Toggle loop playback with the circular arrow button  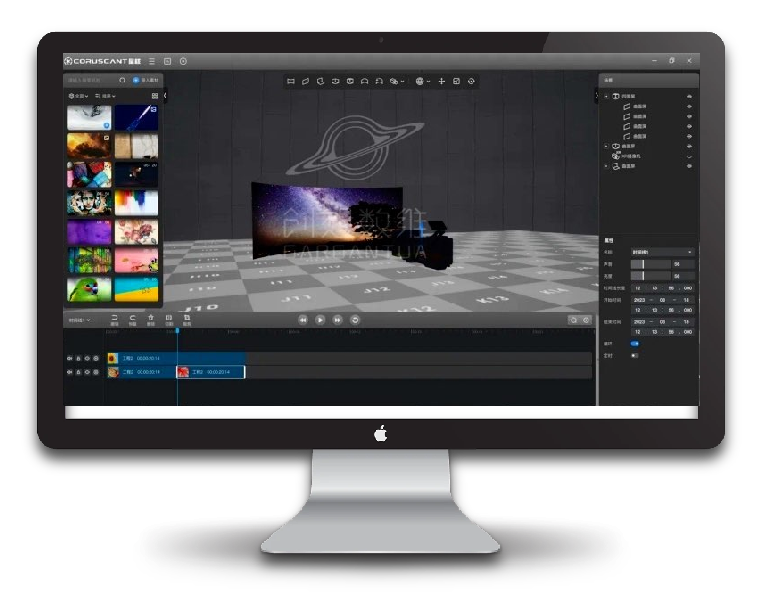coord(355,320)
